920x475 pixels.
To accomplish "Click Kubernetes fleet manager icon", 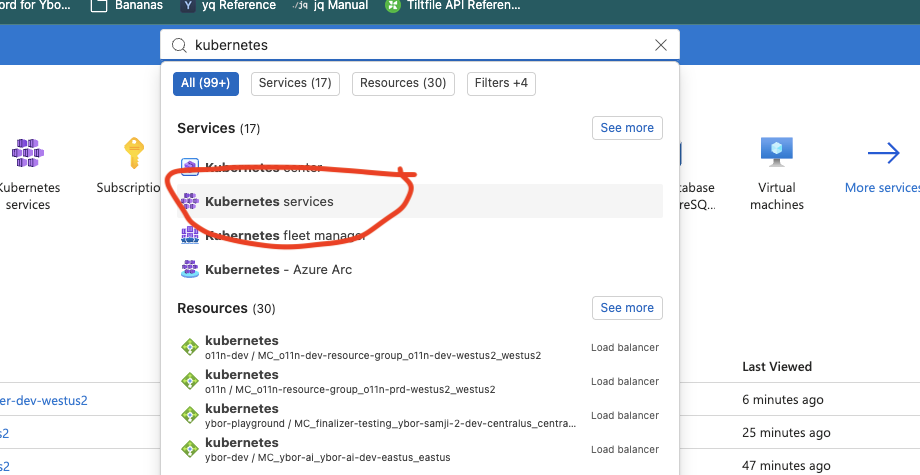I will coord(190,235).
